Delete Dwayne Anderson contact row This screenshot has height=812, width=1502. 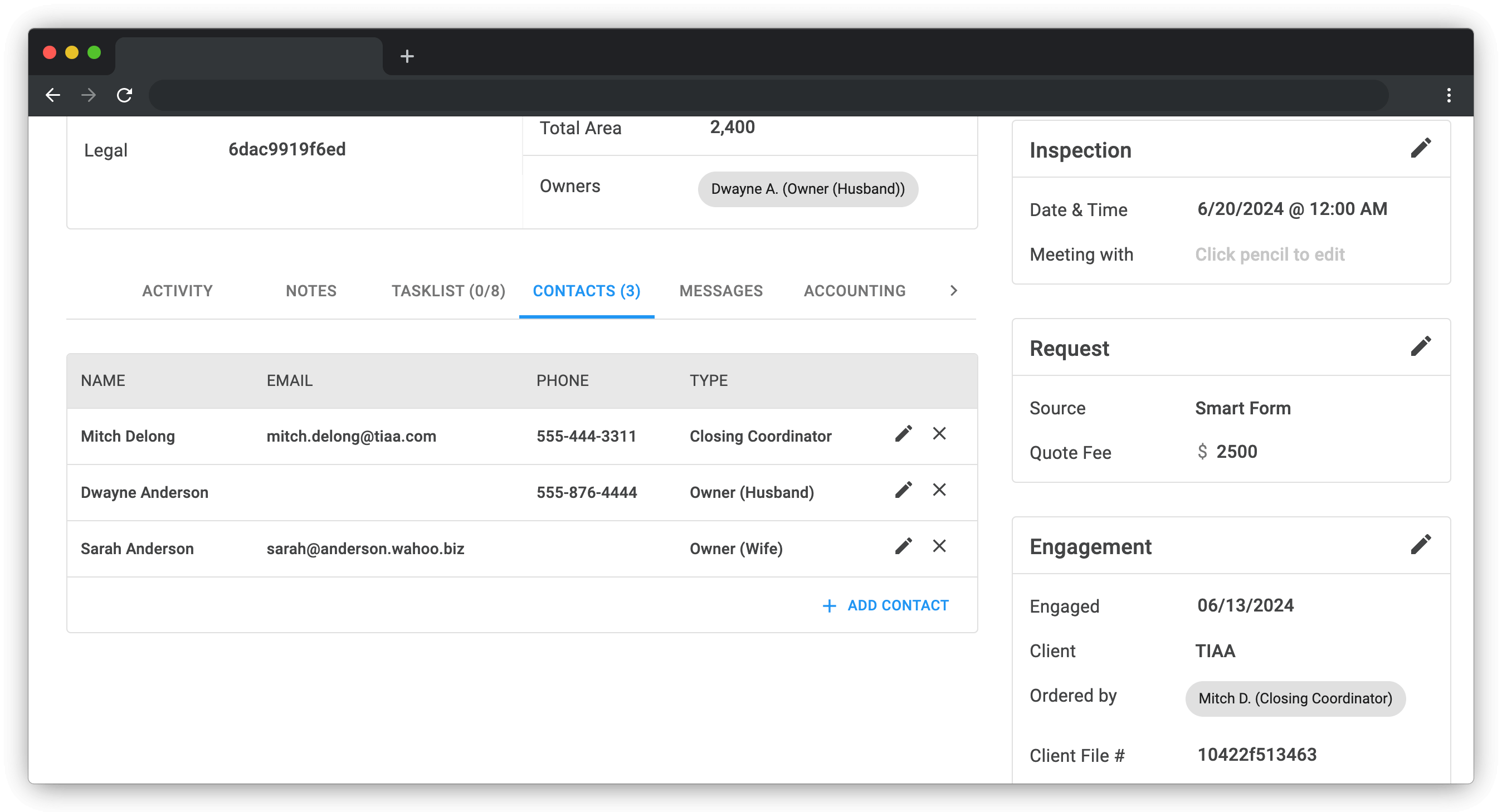(939, 490)
